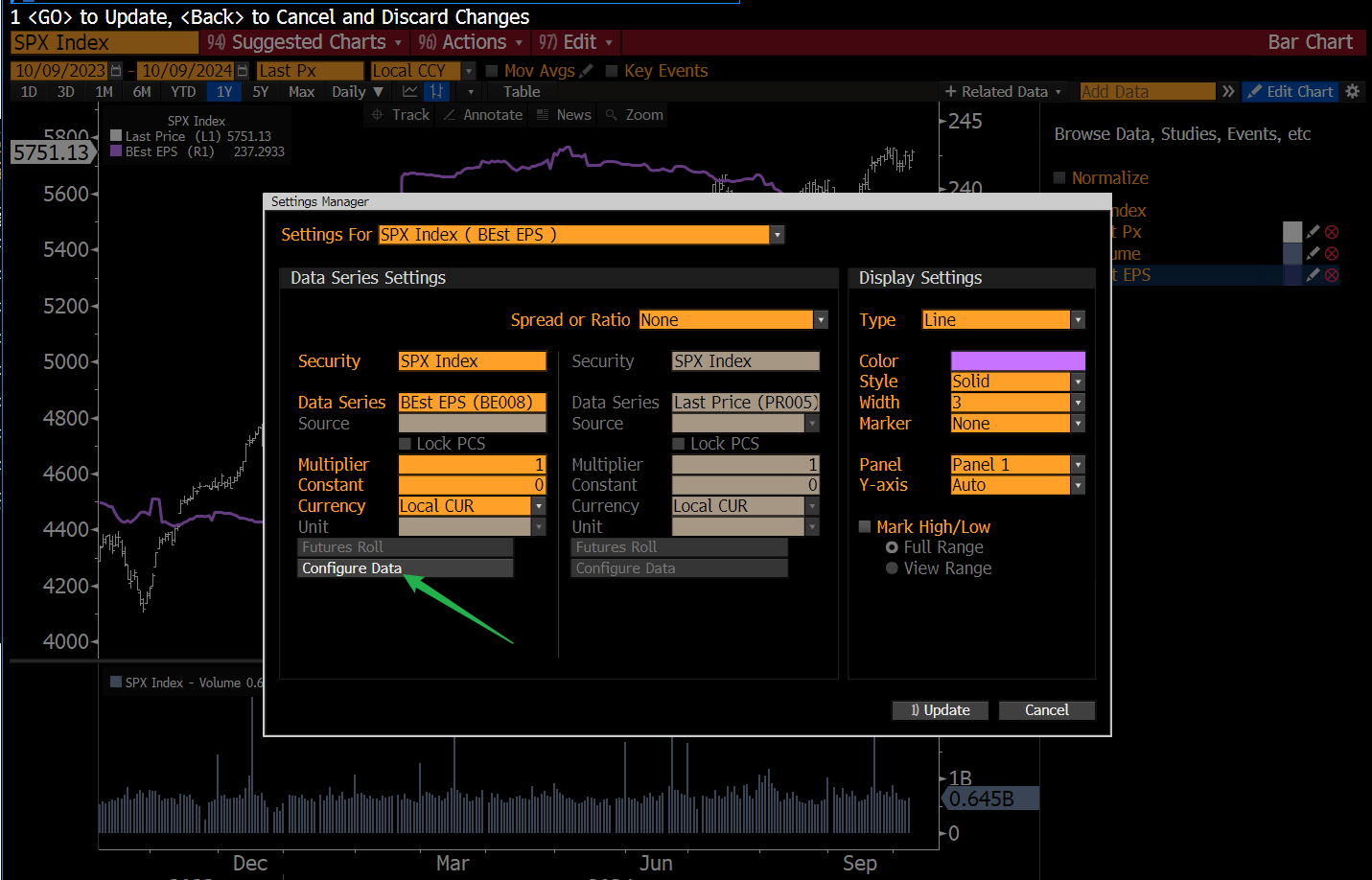Viewport: 1372px width, 880px height.
Task: Expand the Type dropdown showing Line
Action: click(x=1078, y=319)
